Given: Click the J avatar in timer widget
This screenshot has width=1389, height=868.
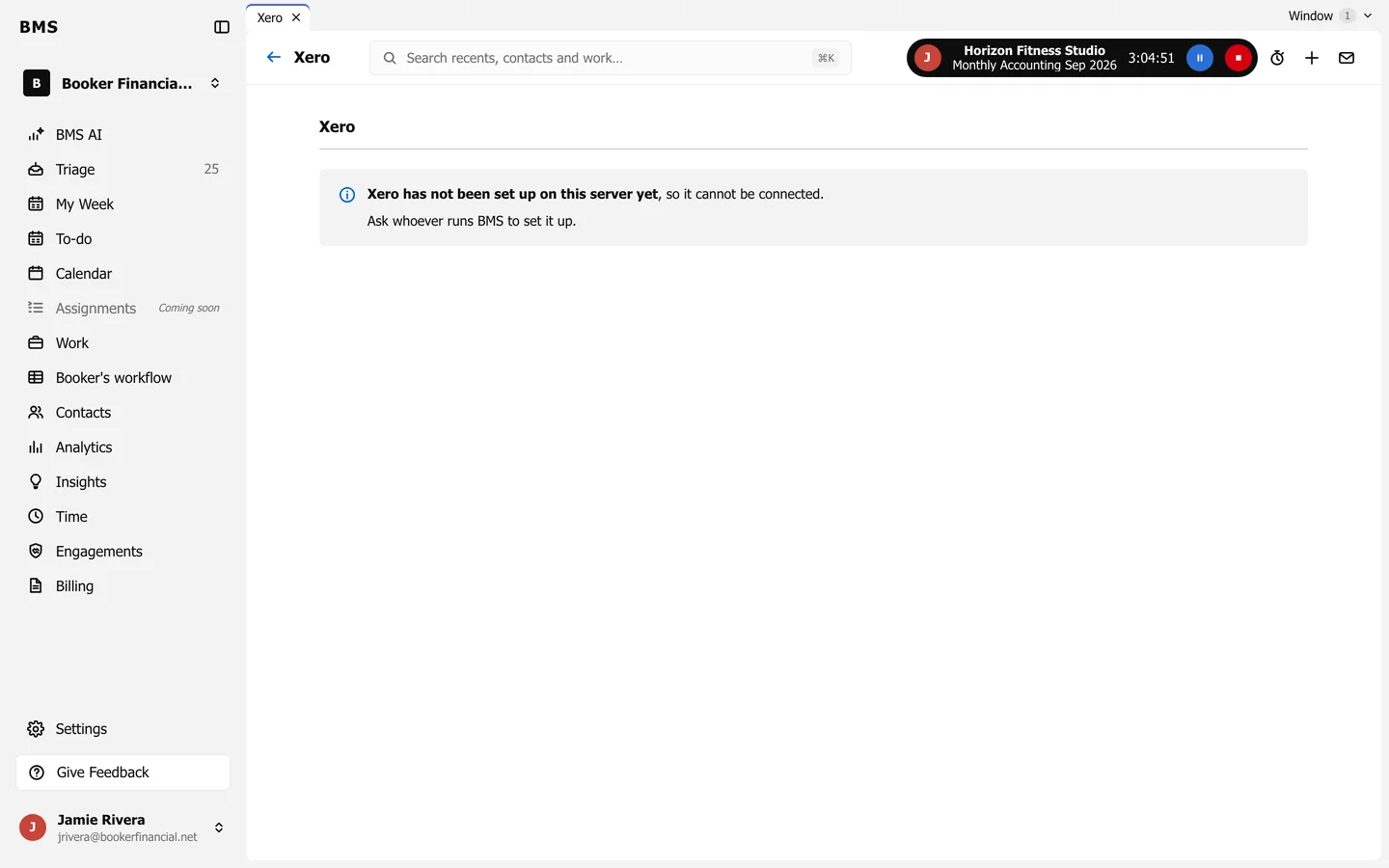Looking at the screenshot, I should (927, 58).
